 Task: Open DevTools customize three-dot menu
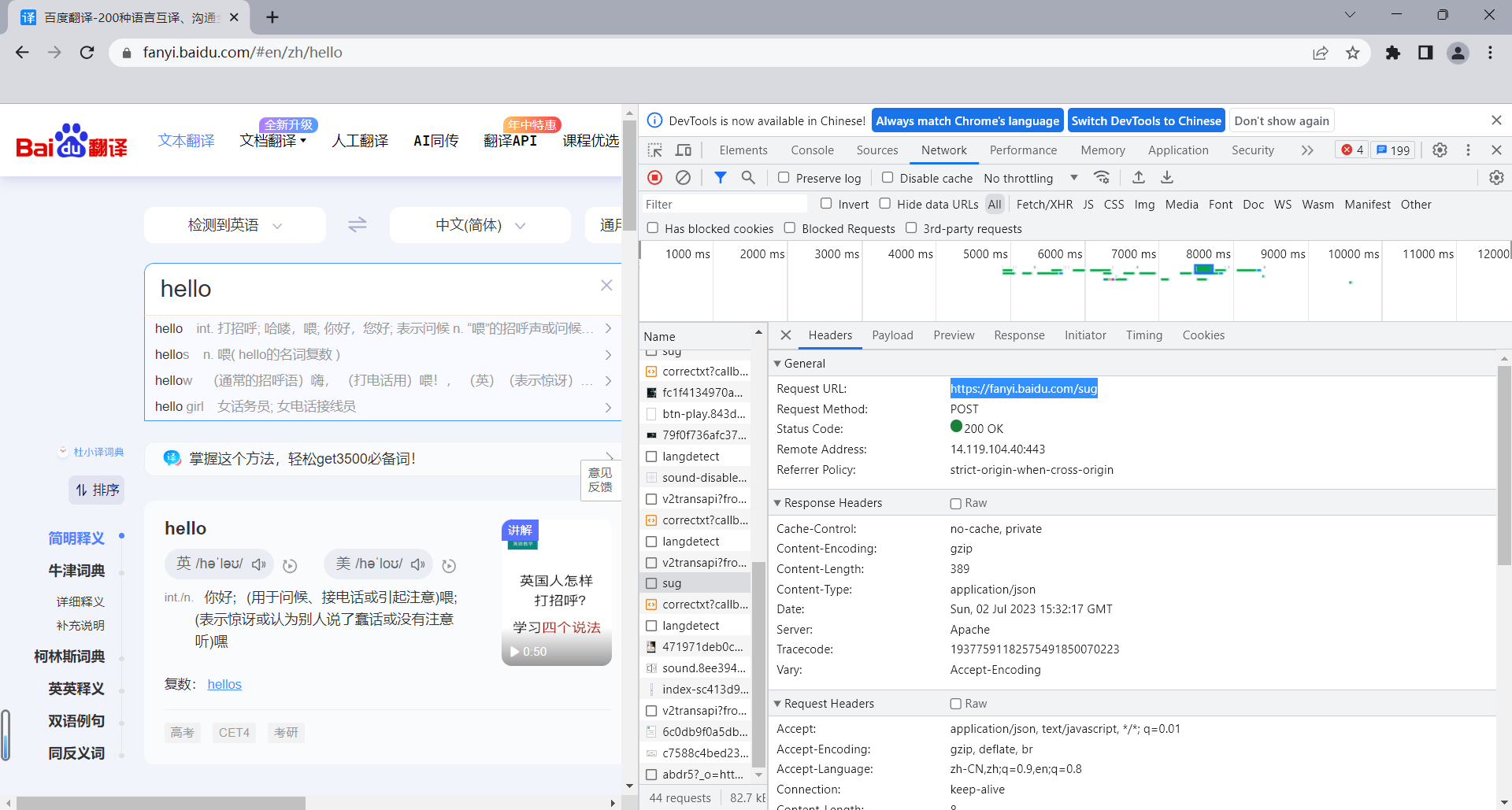[1468, 150]
